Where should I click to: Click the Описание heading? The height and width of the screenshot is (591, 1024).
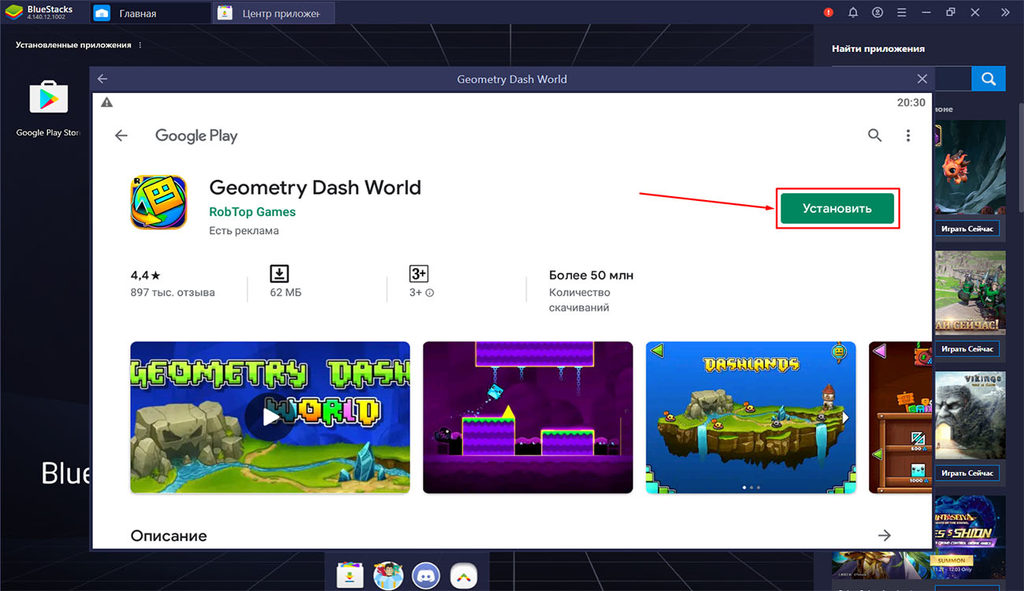168,535
